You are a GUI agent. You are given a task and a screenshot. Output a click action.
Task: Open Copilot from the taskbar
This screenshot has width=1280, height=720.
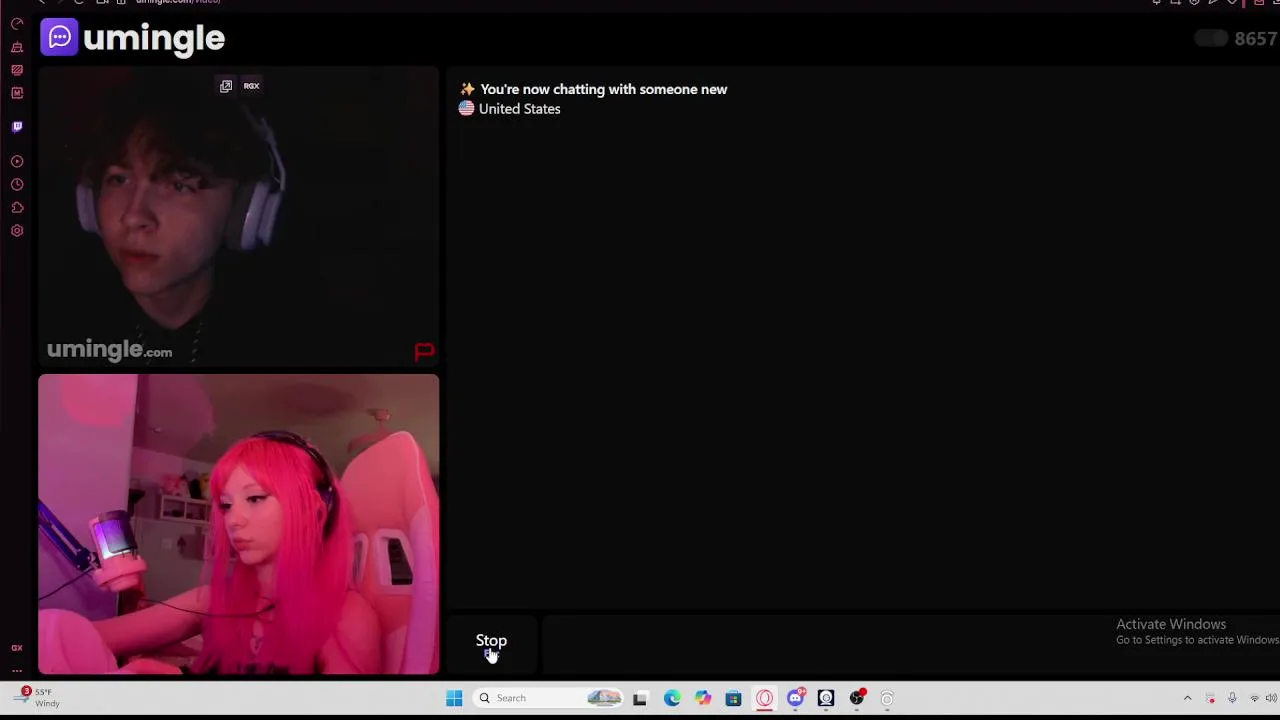703,698
